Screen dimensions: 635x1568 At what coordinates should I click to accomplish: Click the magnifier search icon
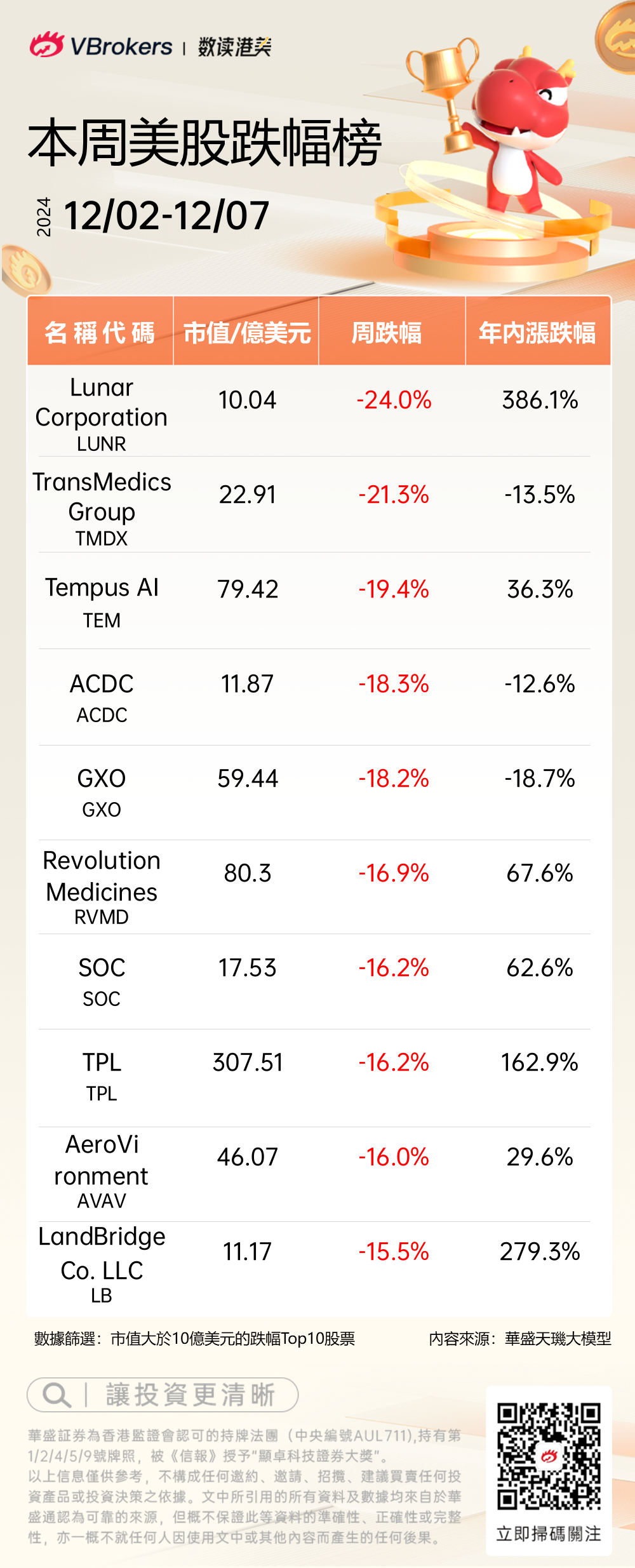56,1395
